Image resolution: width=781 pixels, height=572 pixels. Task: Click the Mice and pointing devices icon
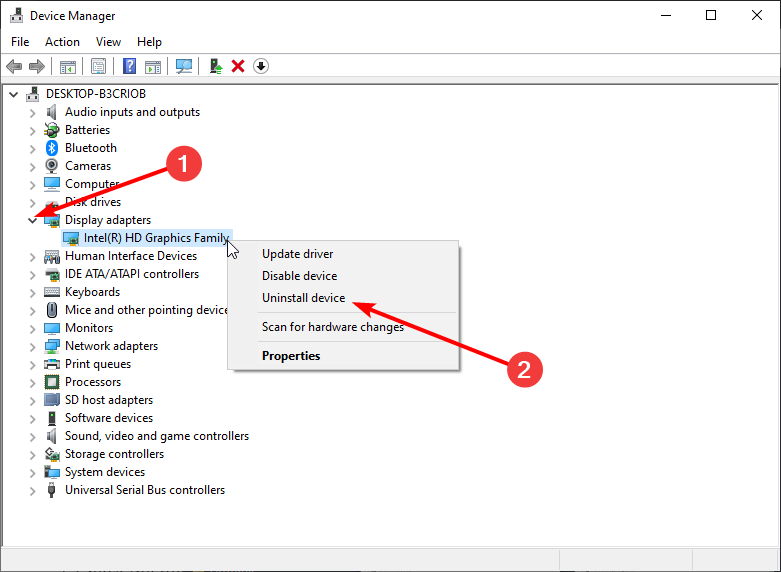[x=52, y=310]
